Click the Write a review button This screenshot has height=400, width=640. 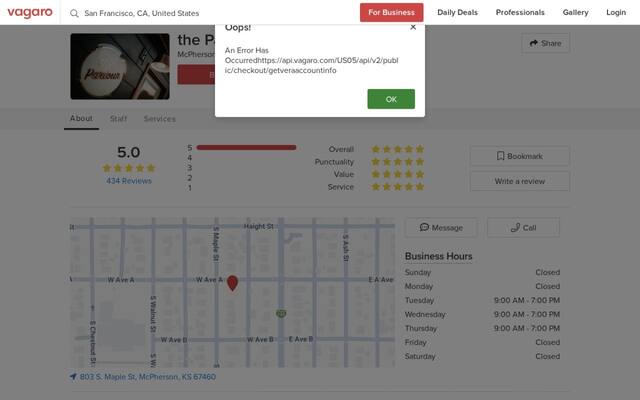click(x=520, y=181)
